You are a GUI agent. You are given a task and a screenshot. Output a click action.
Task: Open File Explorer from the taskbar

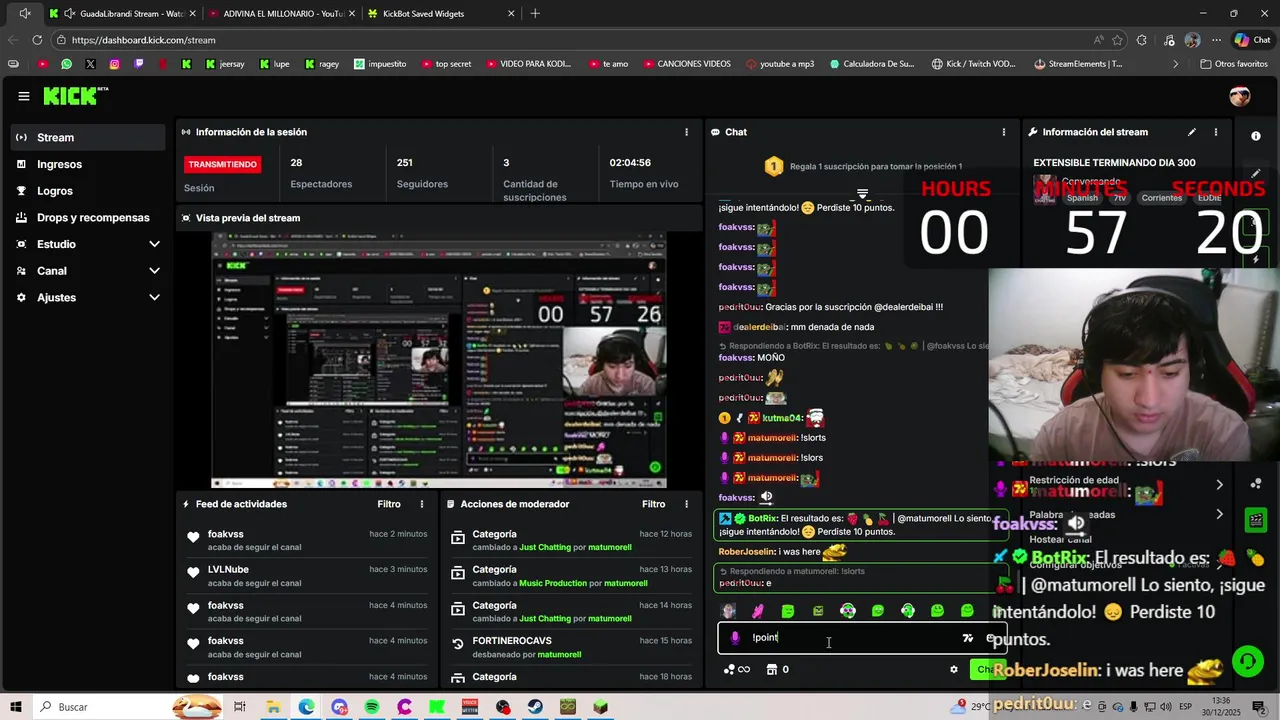pyautogui.click(x=273, y=707)
